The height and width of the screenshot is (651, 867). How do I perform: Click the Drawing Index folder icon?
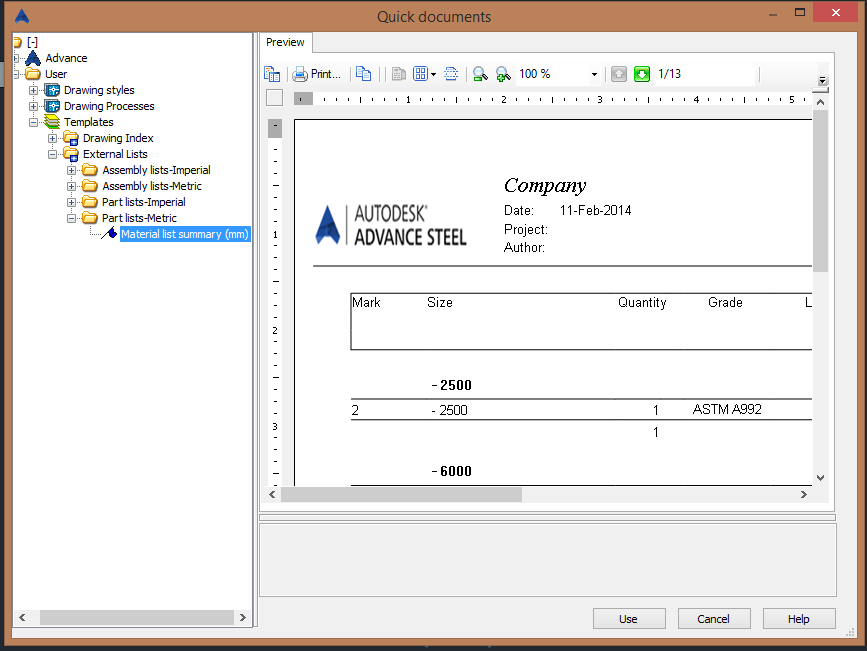70,138
